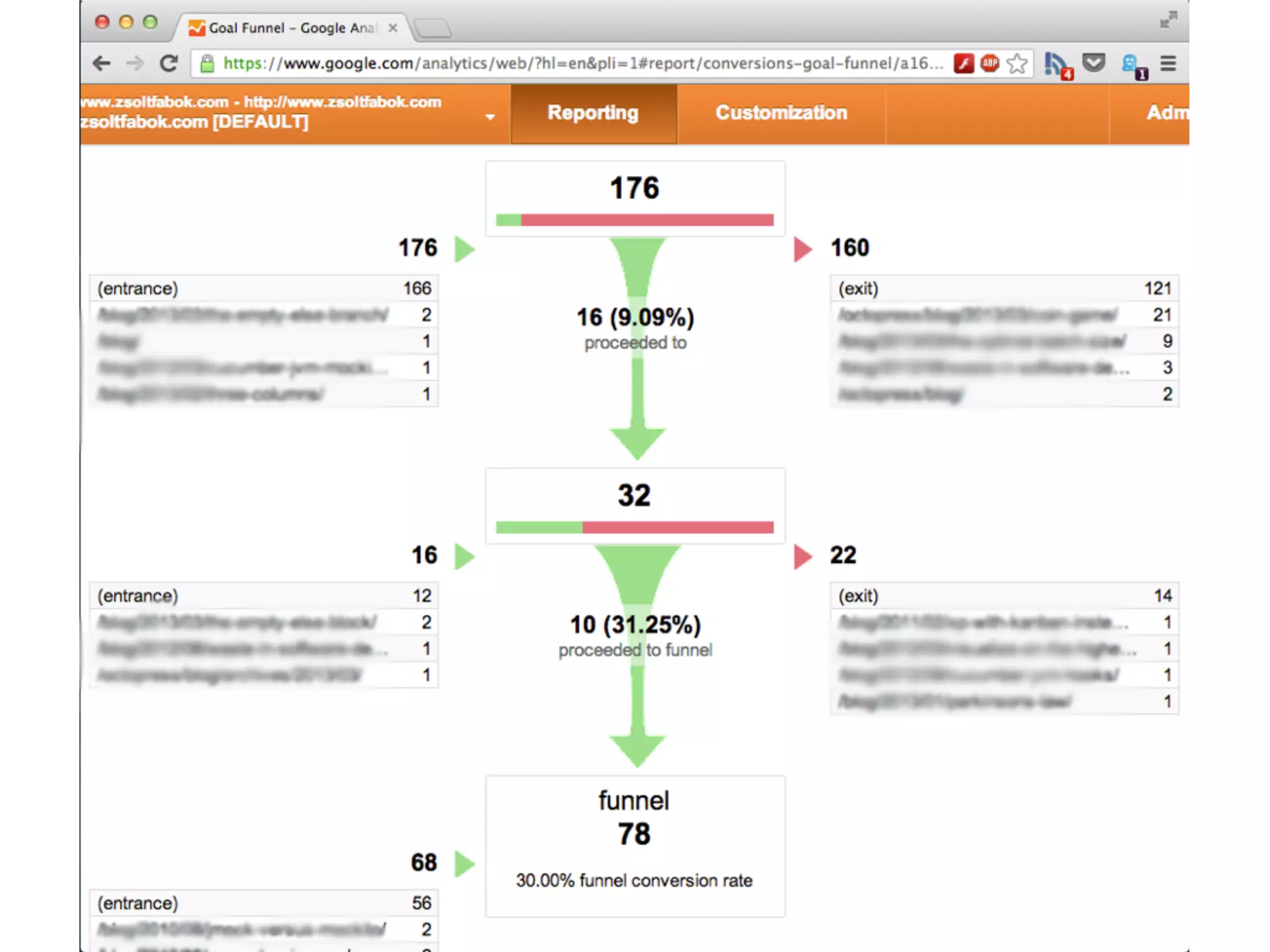Switch to the Customization tab
This screenshot has width=1270, height=952.
coord(781,113)
